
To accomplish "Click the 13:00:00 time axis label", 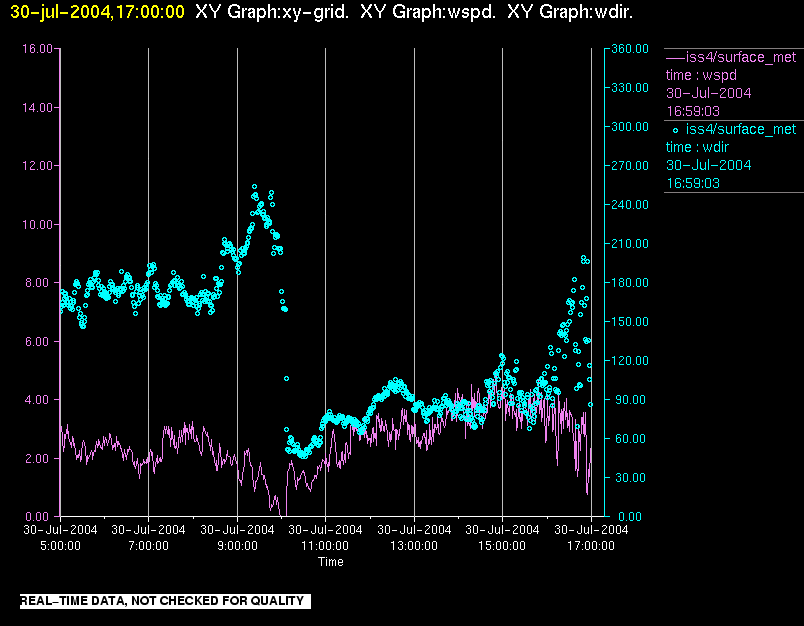I will [x=414, y=546].
